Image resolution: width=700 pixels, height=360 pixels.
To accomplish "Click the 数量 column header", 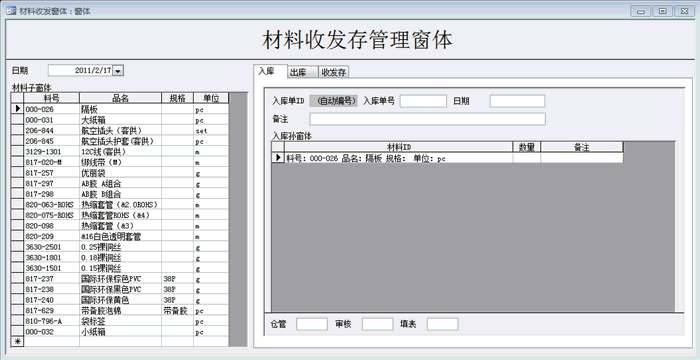I will pyautogui.click(x=527, y=147).
